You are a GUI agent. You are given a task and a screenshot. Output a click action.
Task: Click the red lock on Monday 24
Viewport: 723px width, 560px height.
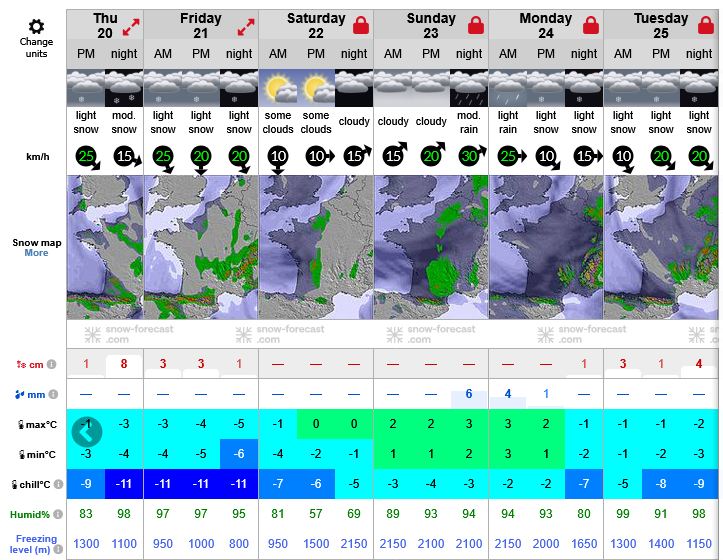tap(591, 26)
